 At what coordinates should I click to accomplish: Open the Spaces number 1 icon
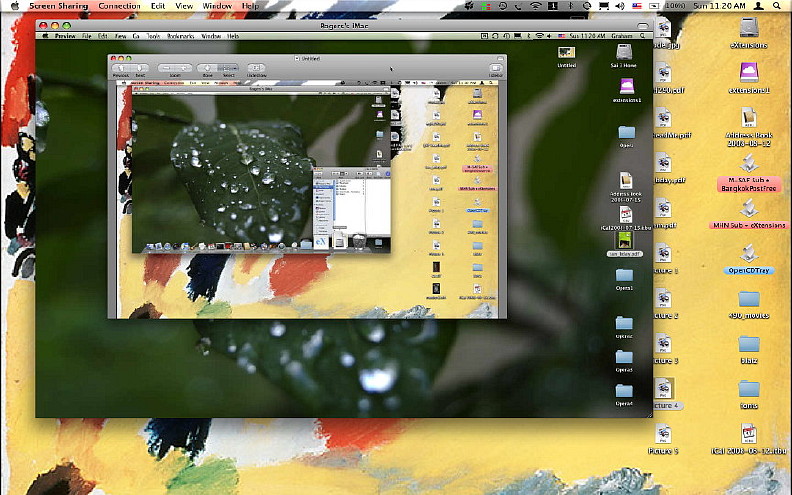(553, 6)
